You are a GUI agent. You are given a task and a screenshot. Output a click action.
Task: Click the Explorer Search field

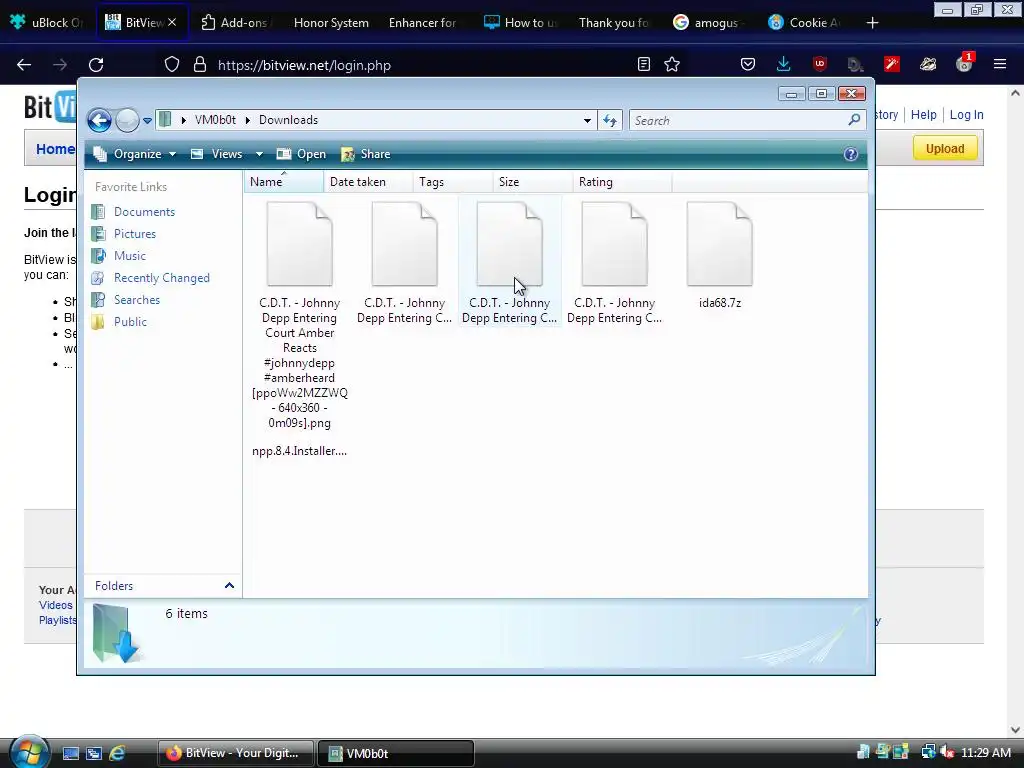point(746,120)
